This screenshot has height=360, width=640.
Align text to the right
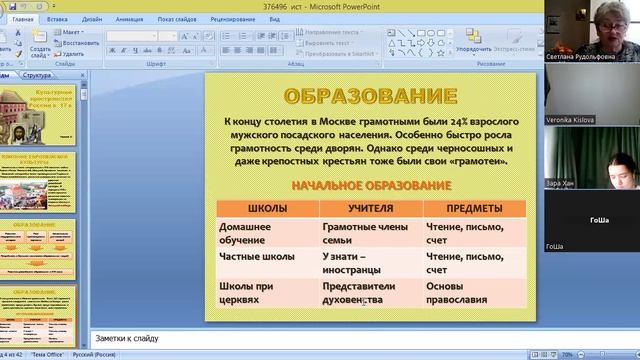[249, 51]
